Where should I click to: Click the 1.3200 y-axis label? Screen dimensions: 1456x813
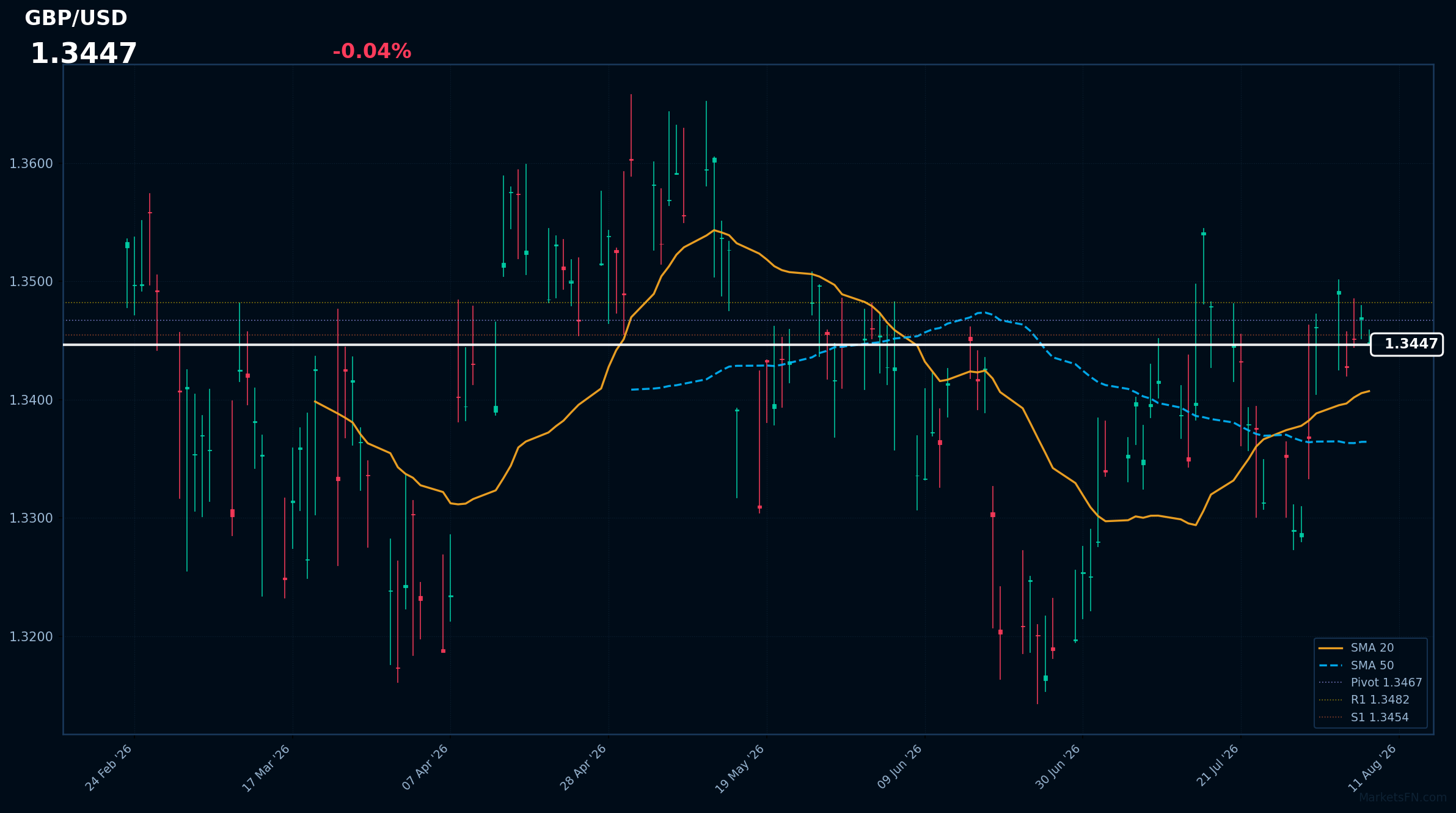click(31, 637)
